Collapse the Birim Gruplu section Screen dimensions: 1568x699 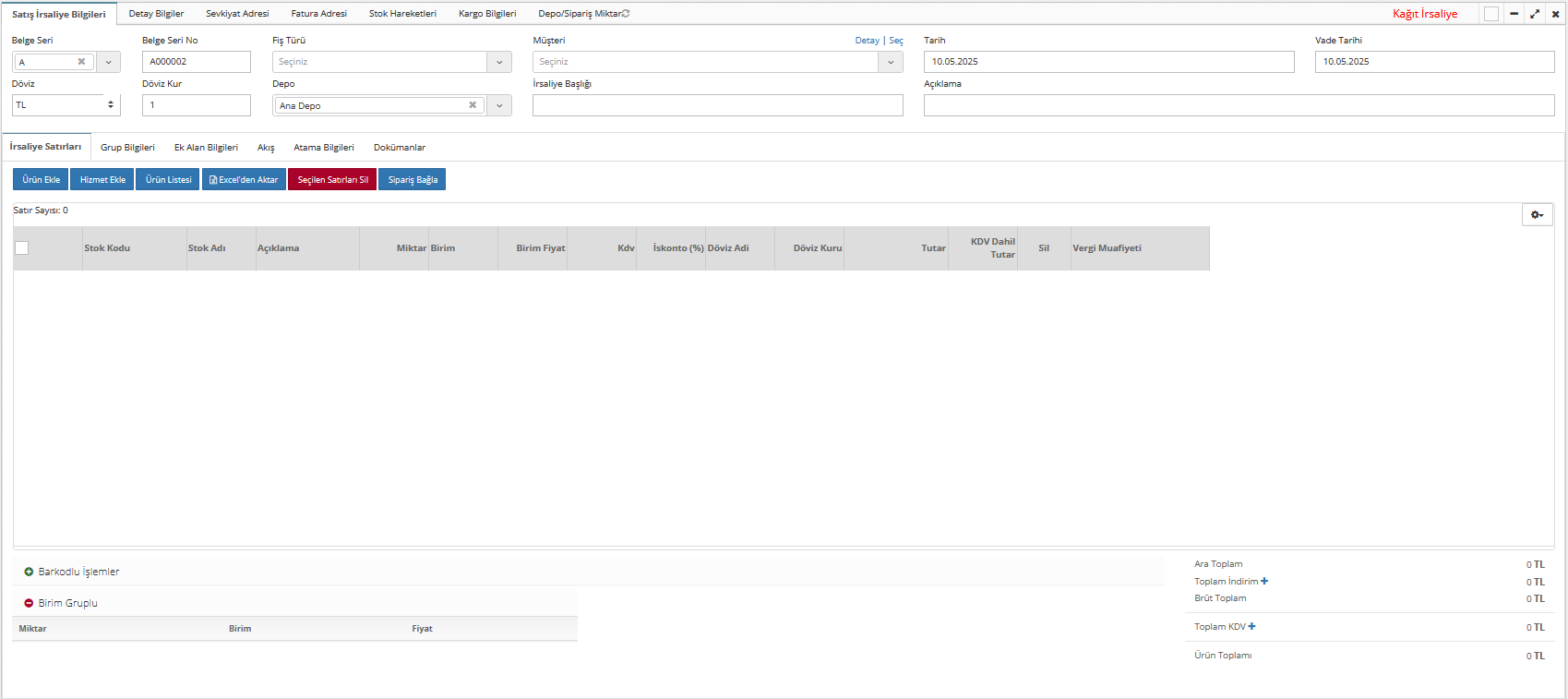click(29, 603)
